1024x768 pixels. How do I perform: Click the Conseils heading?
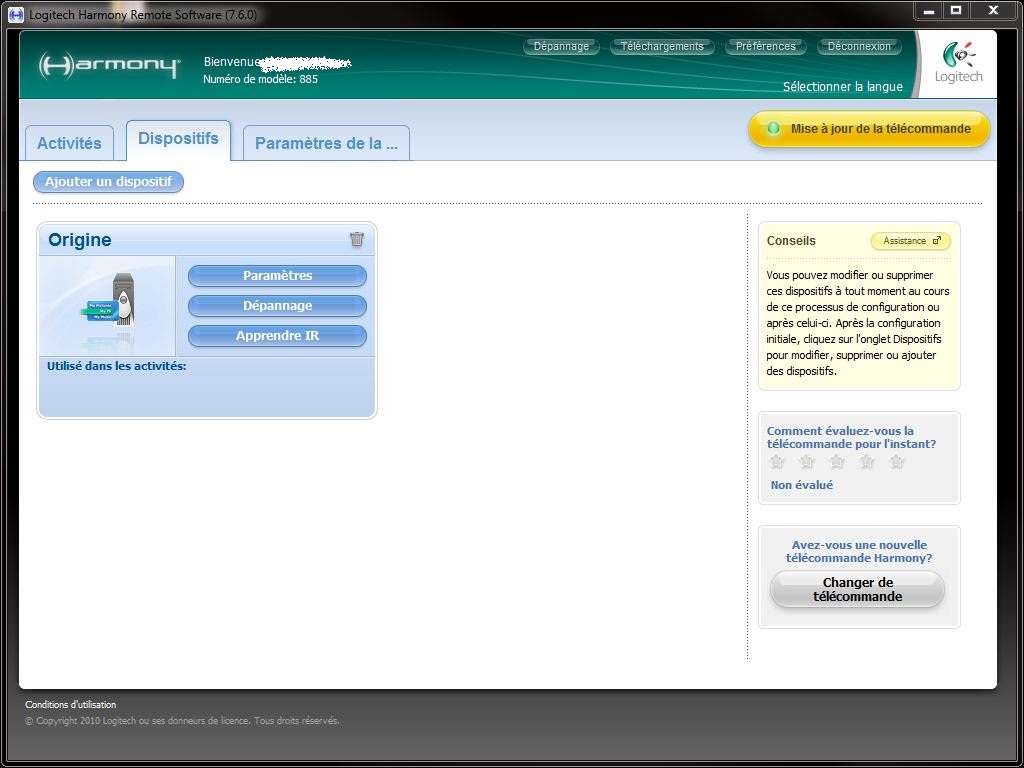pyautogui.click(x=791, y=240)
